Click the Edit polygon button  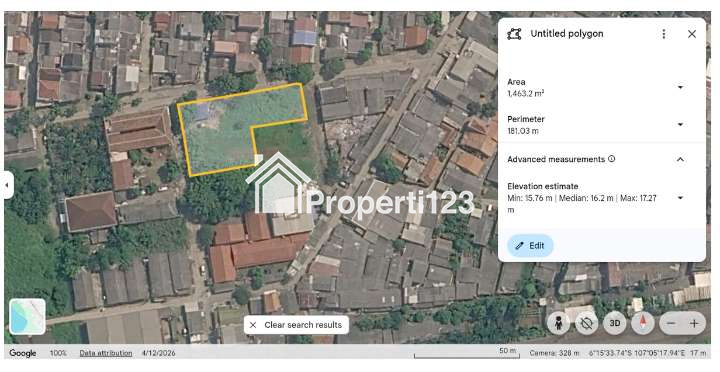tap(530, 246)
